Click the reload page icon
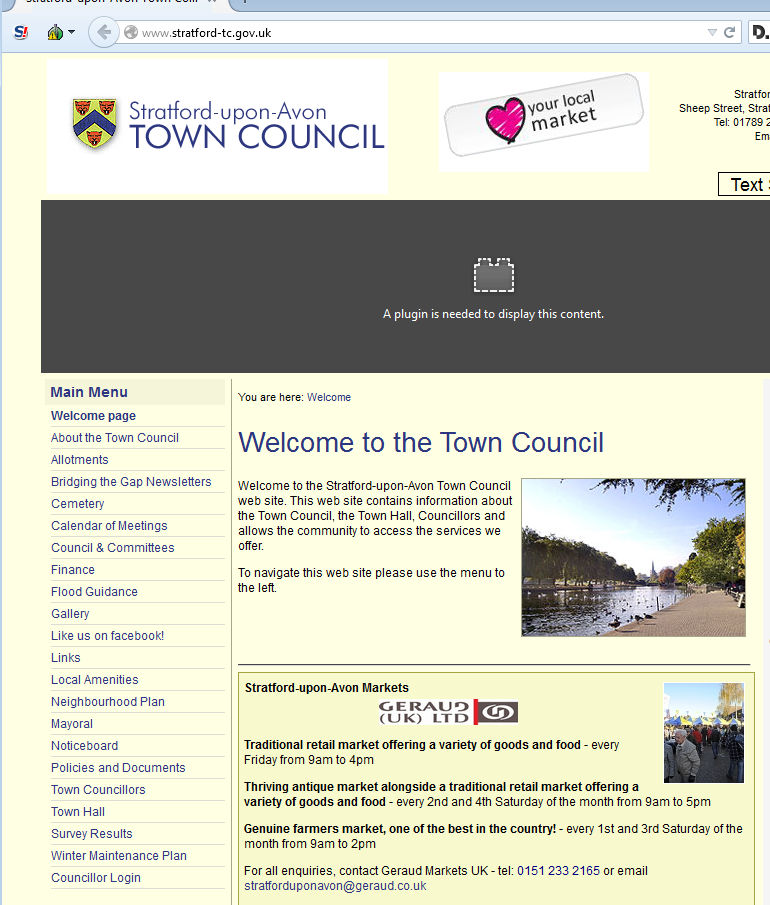 (x=730, y=32)
